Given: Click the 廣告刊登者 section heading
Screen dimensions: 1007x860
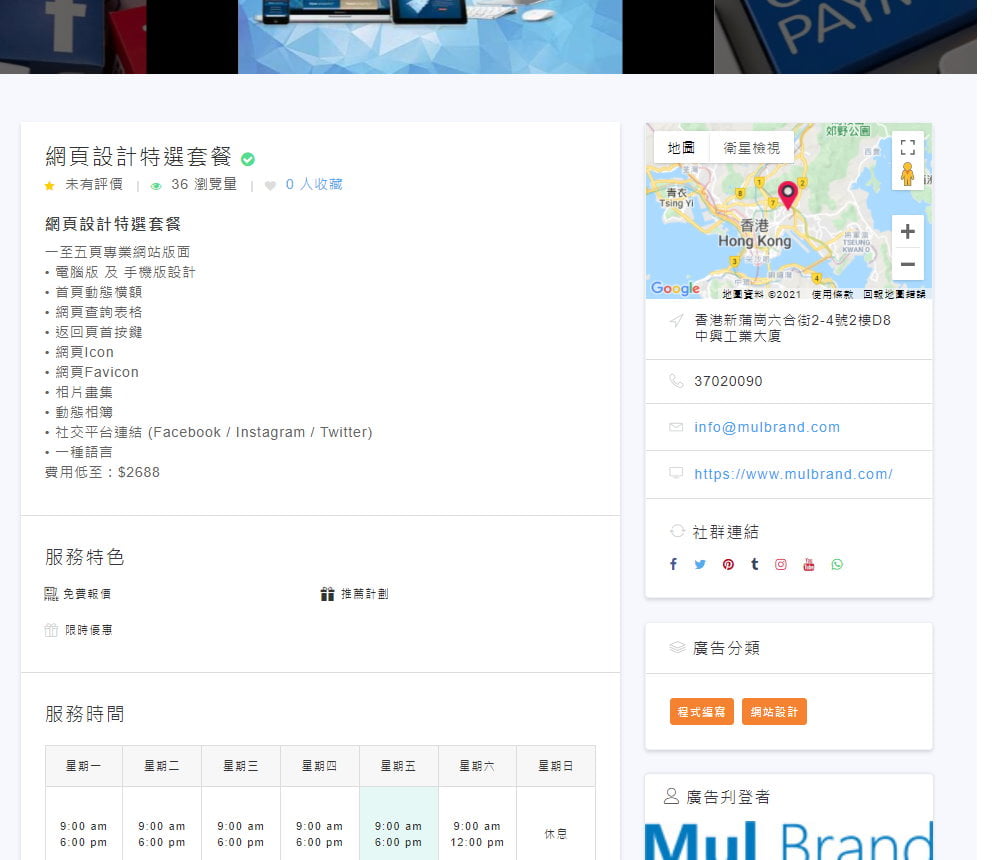Looking at the screenshot, I should [x=728, y=797].
